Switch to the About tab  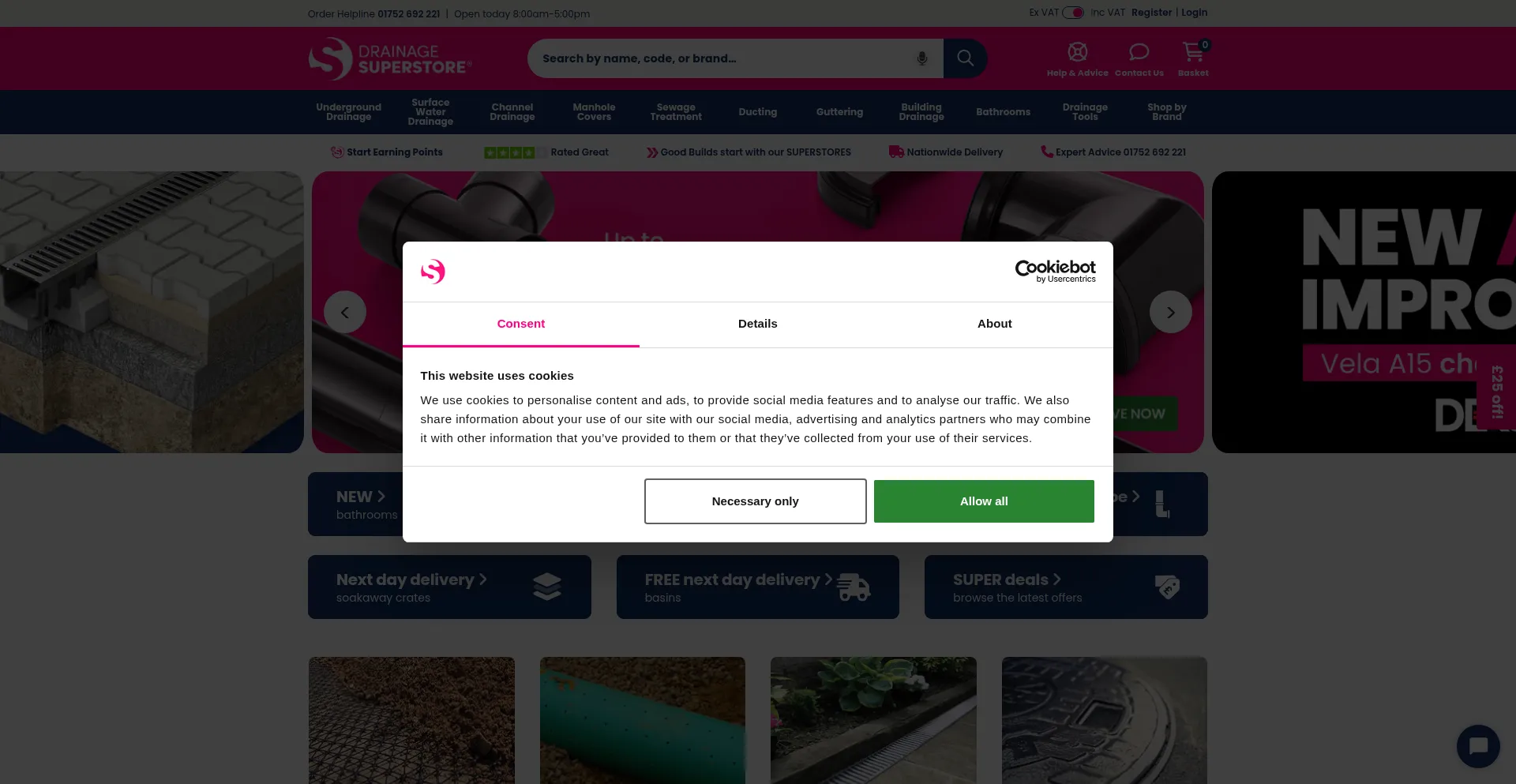[995, 324]
